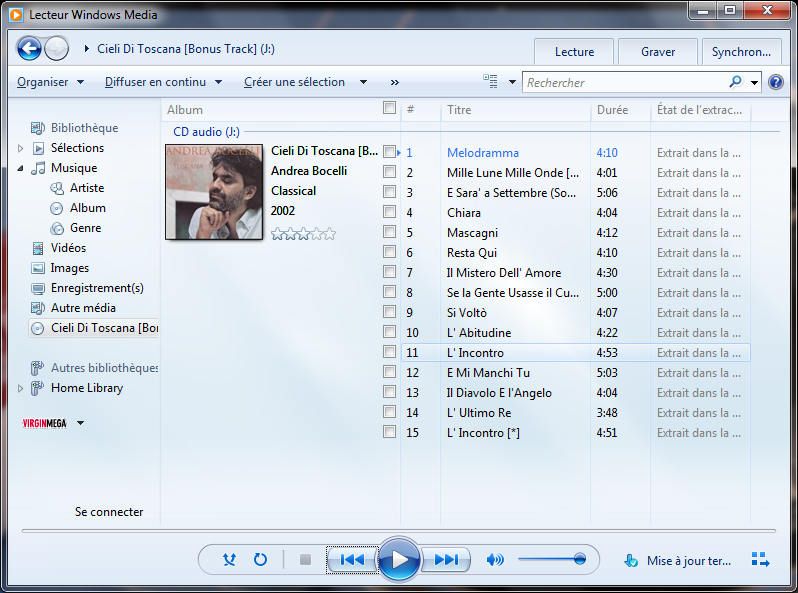
Task: Open the Images library
Action: 70,268
